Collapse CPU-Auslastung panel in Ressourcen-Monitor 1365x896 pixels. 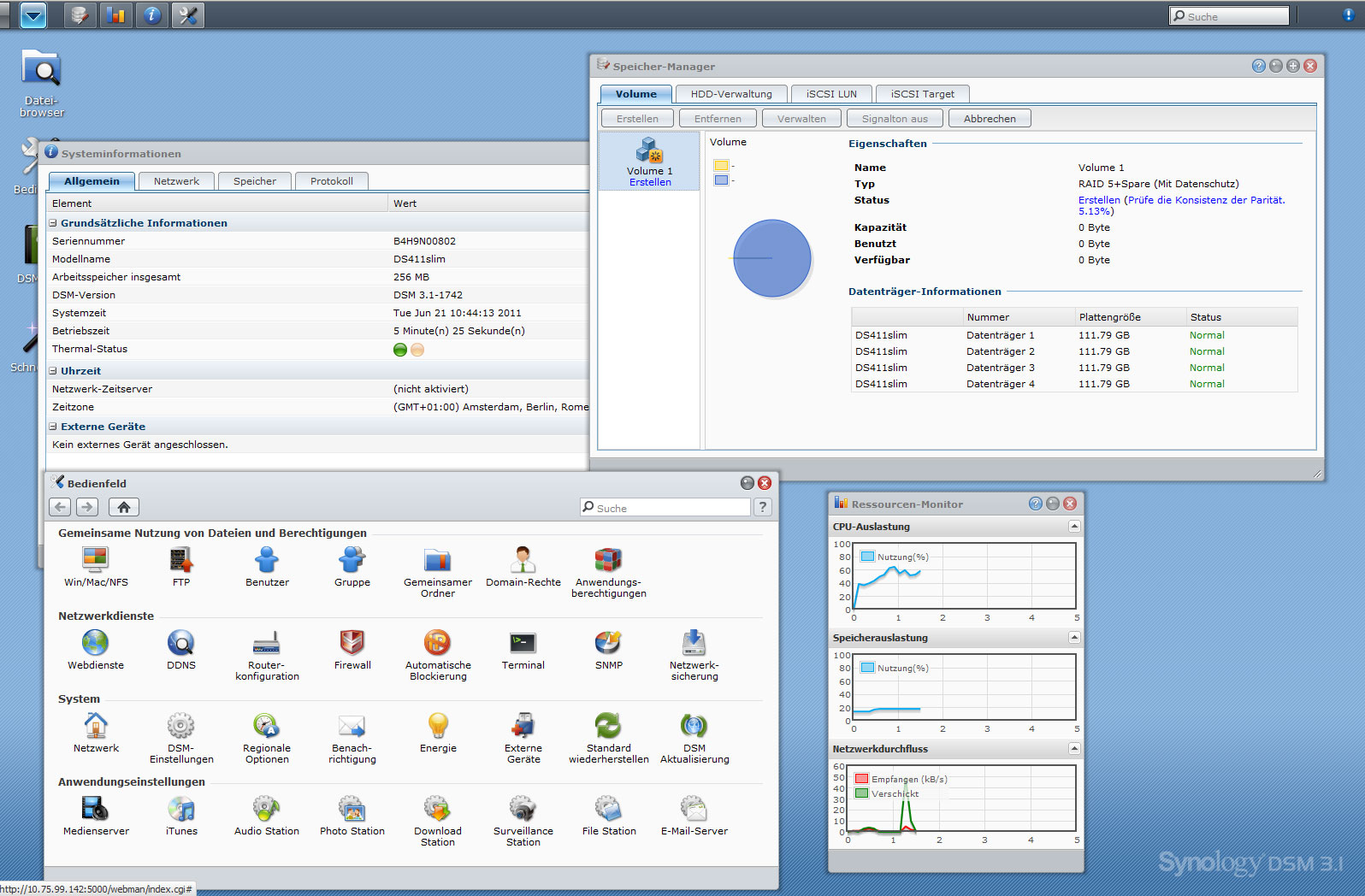click(x=1075, y=527)
